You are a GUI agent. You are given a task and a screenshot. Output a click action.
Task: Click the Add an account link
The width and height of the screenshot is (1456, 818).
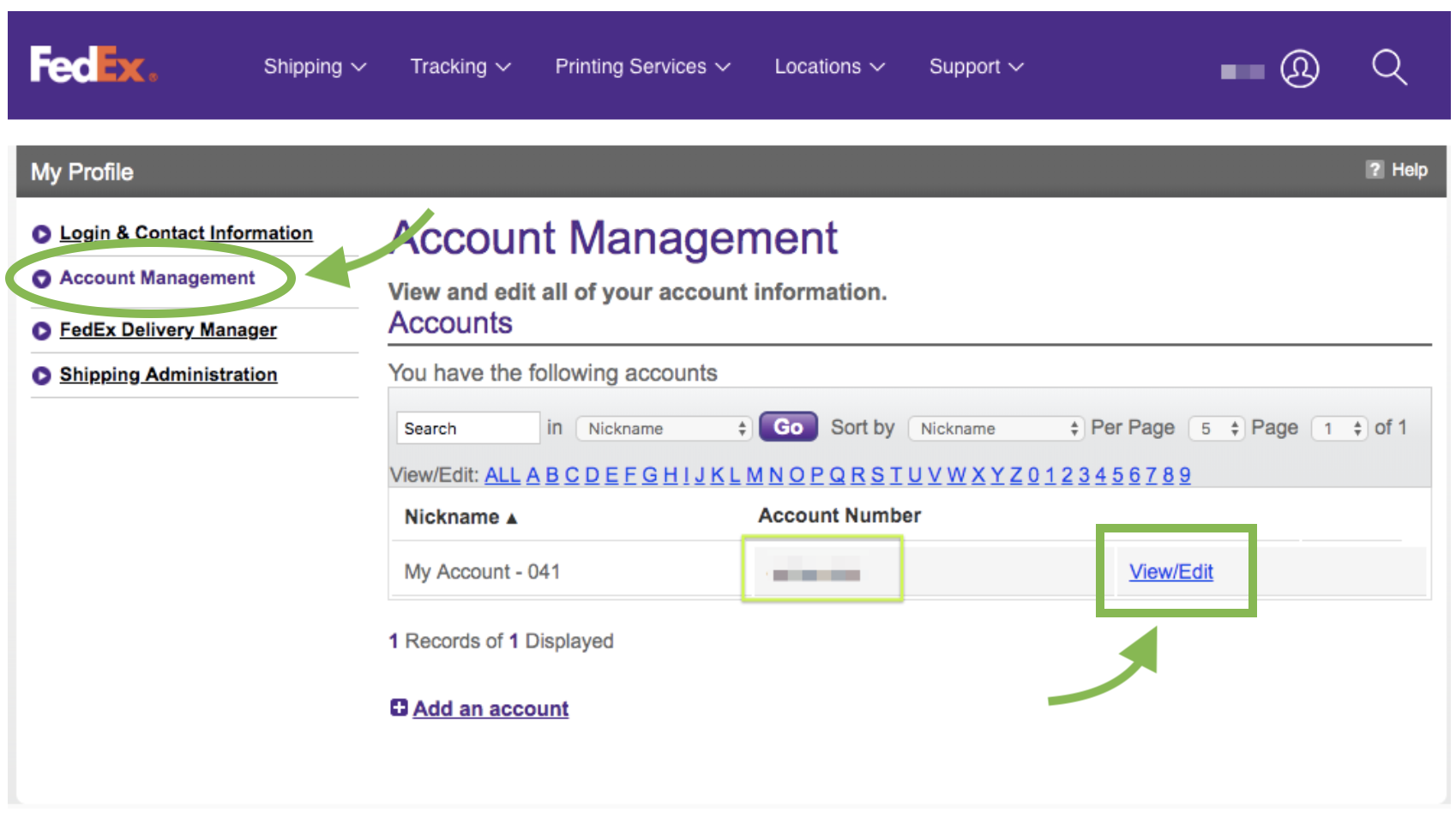pyautogui.click(x=490, y=708)
